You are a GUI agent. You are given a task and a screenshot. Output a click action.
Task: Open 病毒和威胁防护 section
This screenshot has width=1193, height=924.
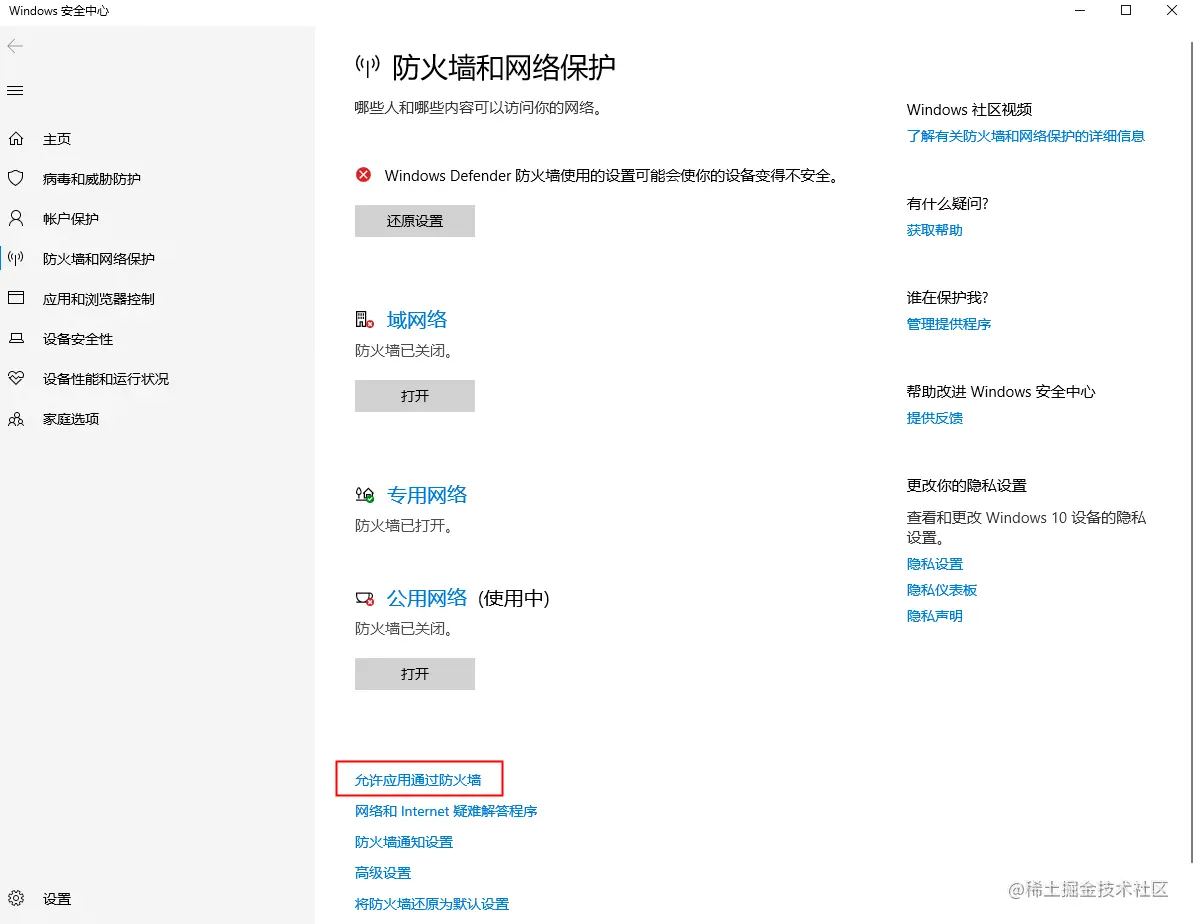pos(91,179)
